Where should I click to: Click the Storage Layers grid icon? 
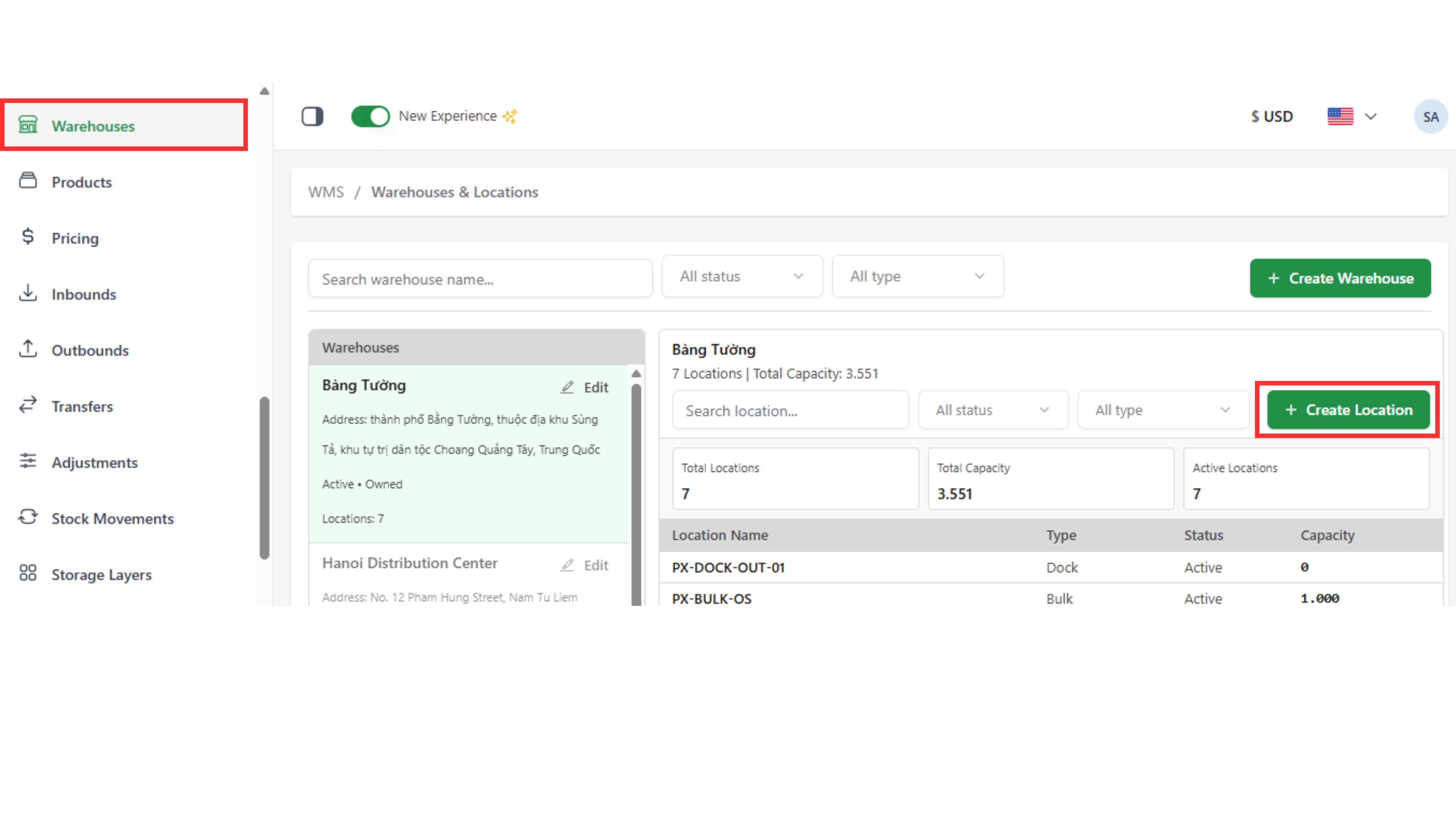(28, 573)
